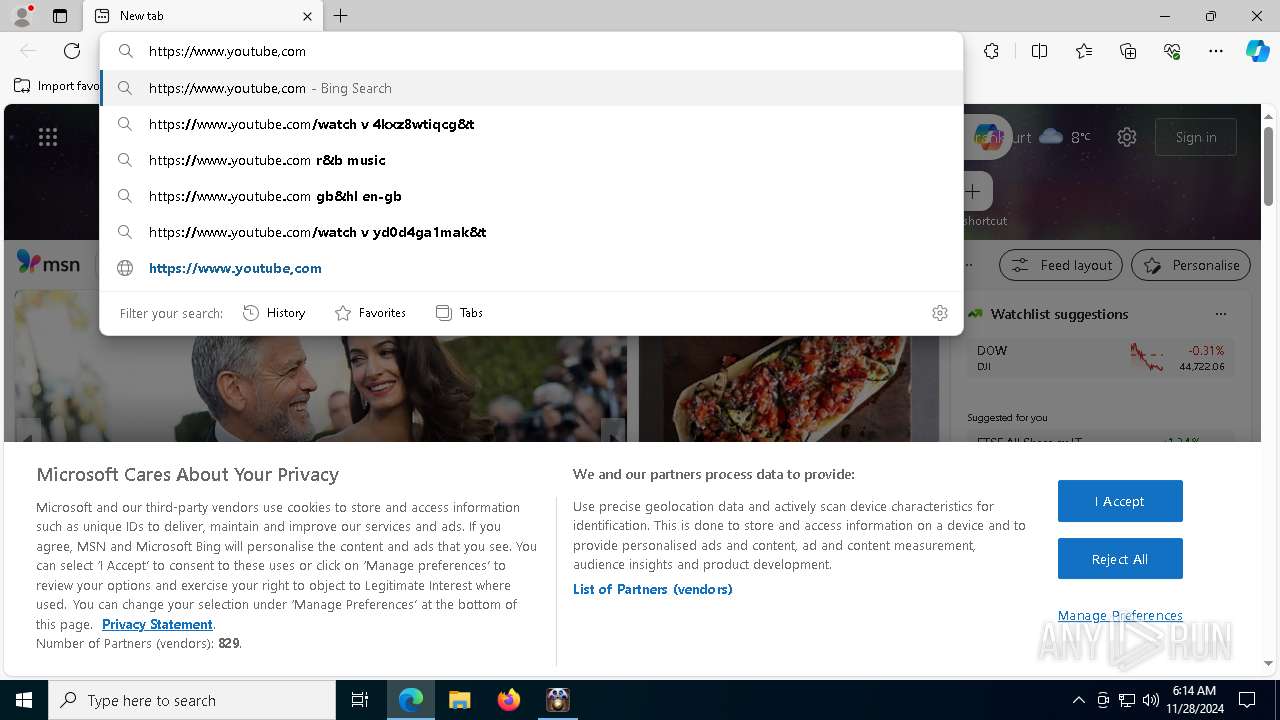Click Reject All cookies button
Screen dimensions: 1280x720
(x=1120, y=559)
